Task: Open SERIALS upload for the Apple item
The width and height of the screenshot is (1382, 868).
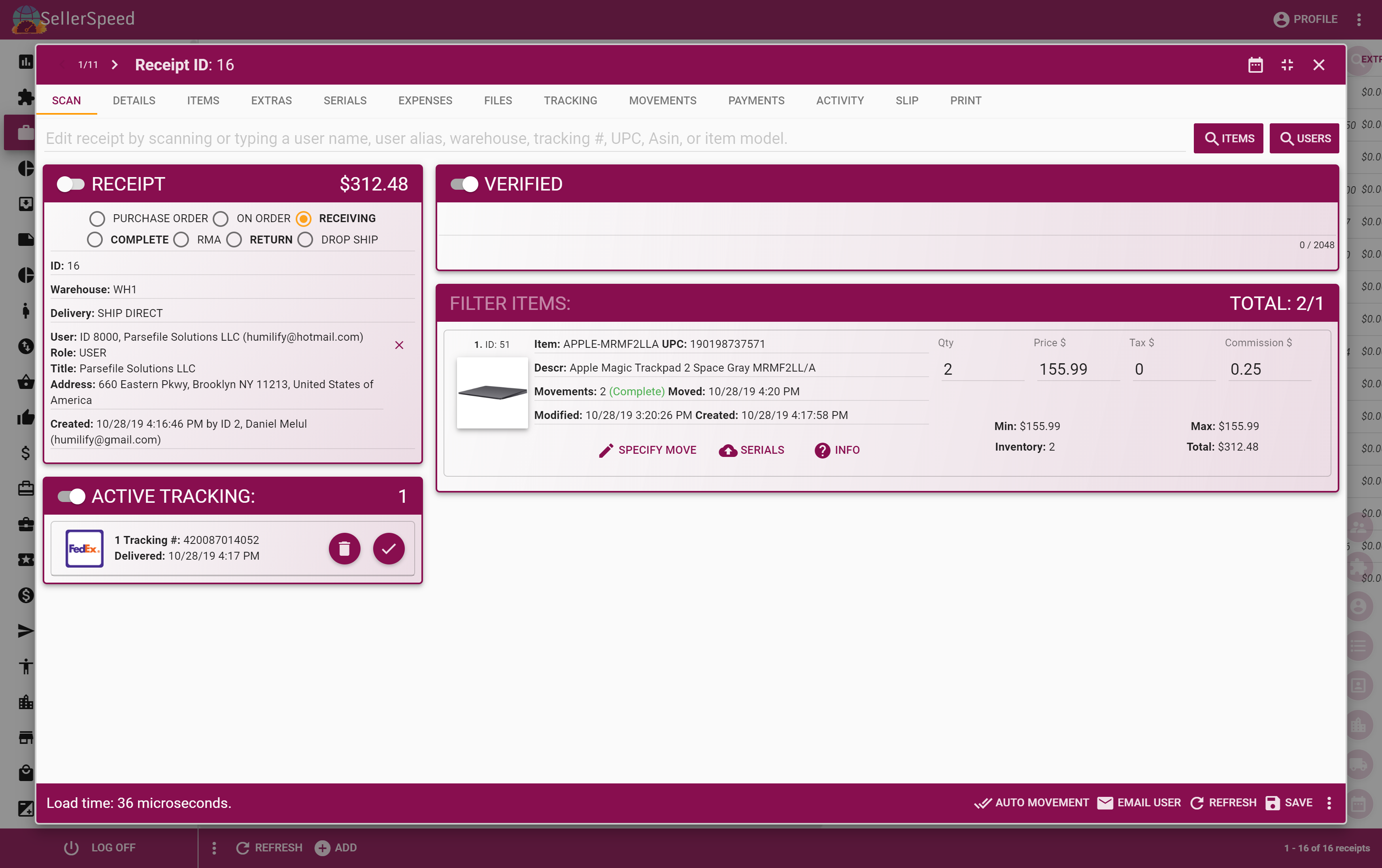Action: [751, 450]
